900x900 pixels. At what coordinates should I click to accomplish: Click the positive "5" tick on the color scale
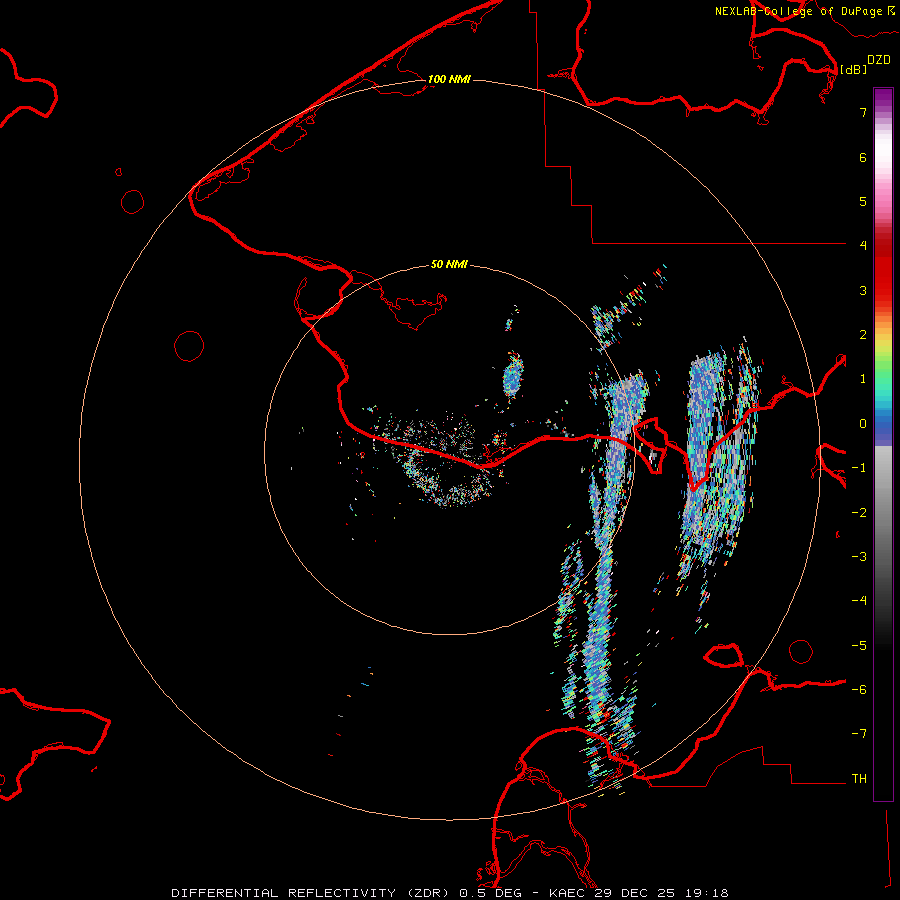(863, 201)
